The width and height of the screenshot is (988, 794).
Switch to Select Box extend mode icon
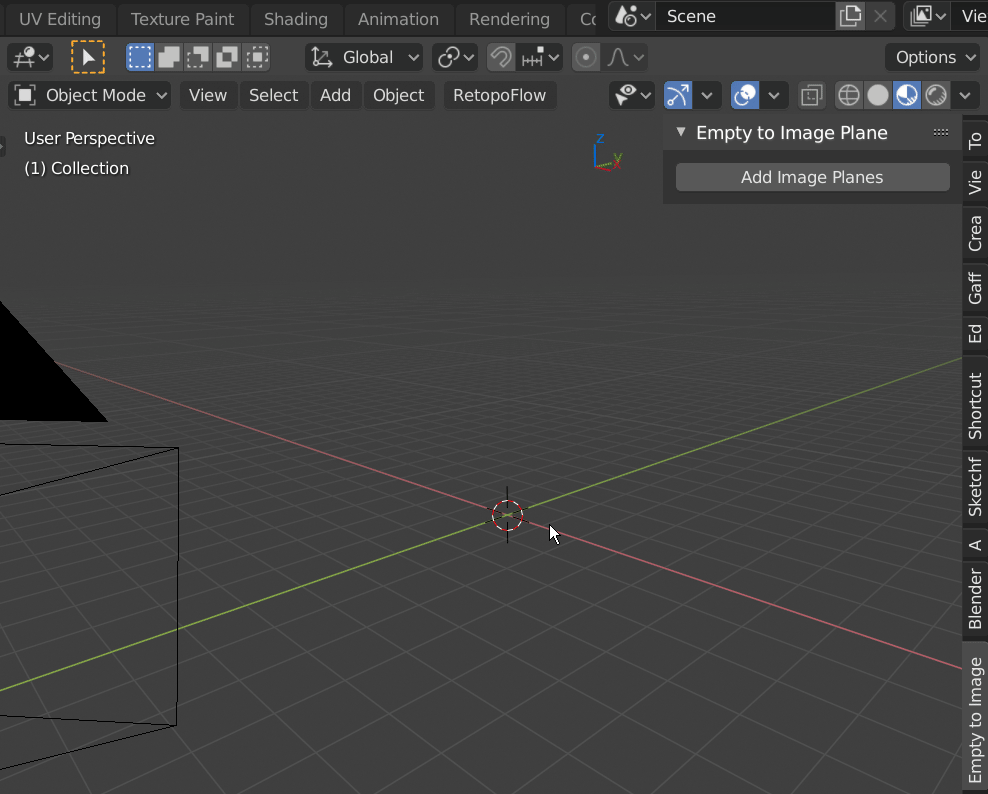coord(168,57)
